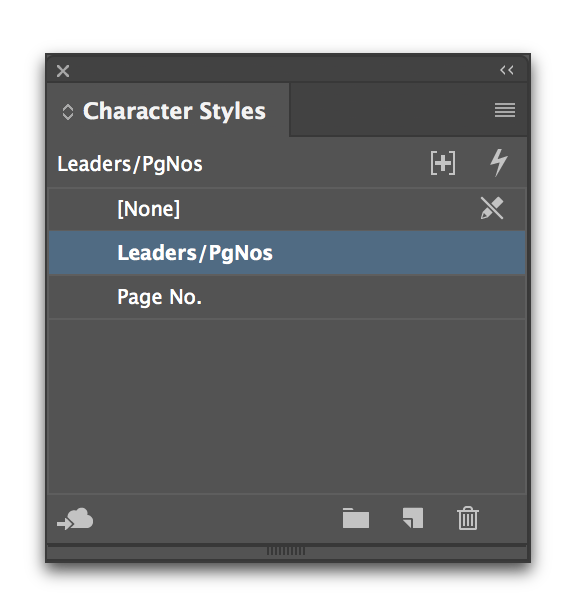Image resolution: width=577 pixels, height=615 pixels.
Task: Close the Character Styles panel
Action: pos(63,71)
